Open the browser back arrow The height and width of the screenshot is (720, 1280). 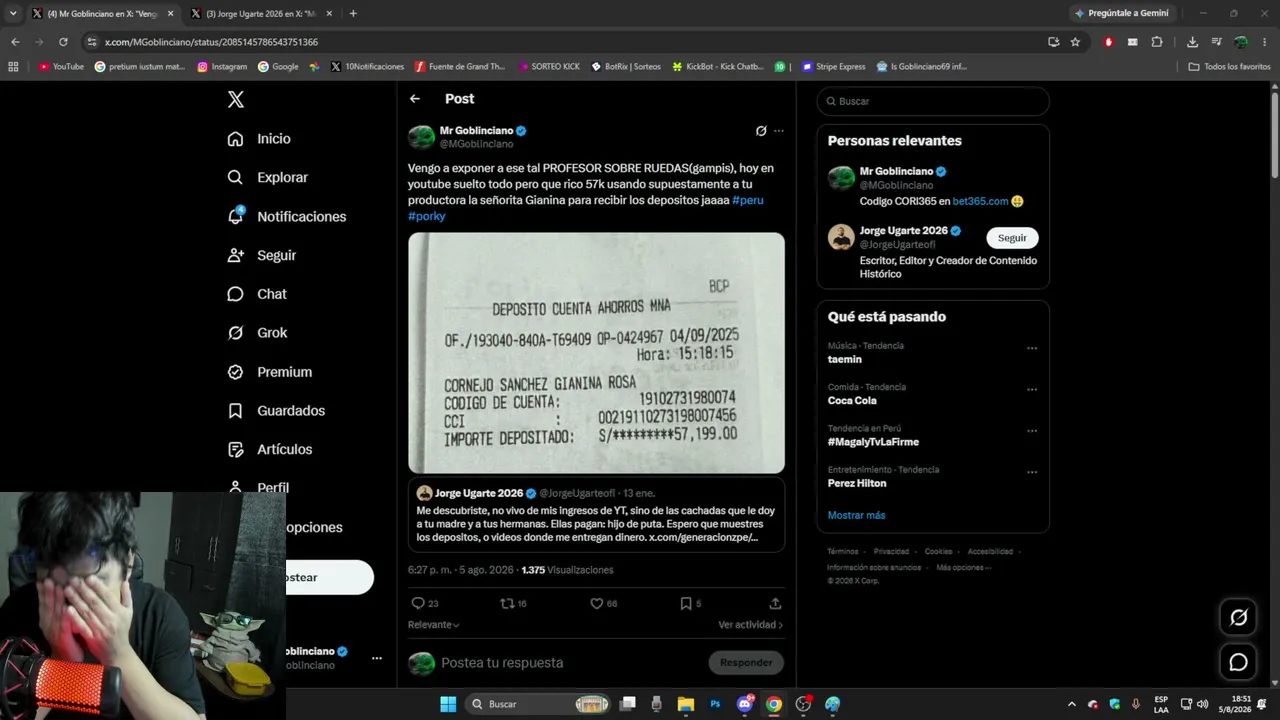[15, 42]
